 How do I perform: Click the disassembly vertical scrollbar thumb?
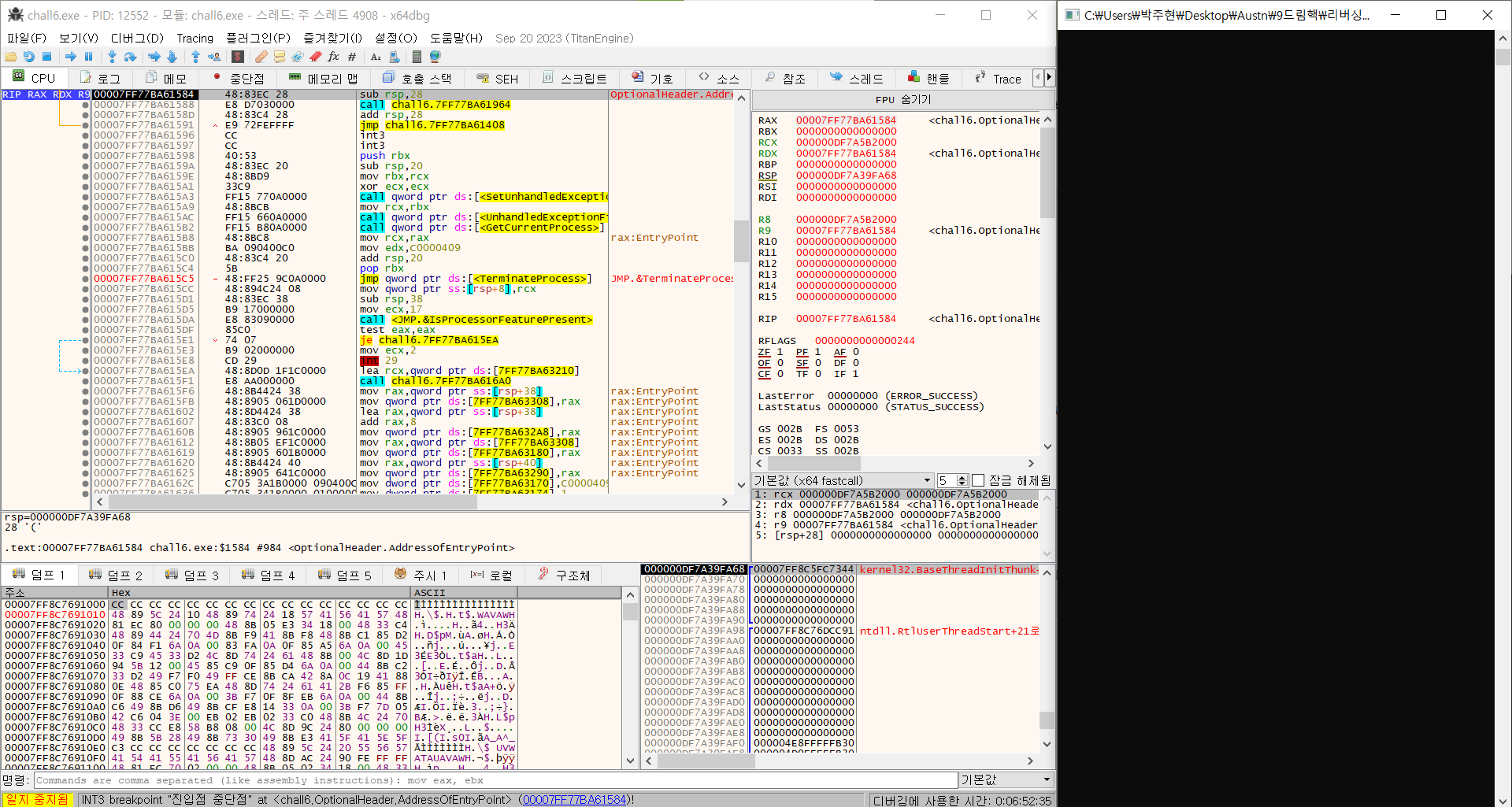pos(740,240)
